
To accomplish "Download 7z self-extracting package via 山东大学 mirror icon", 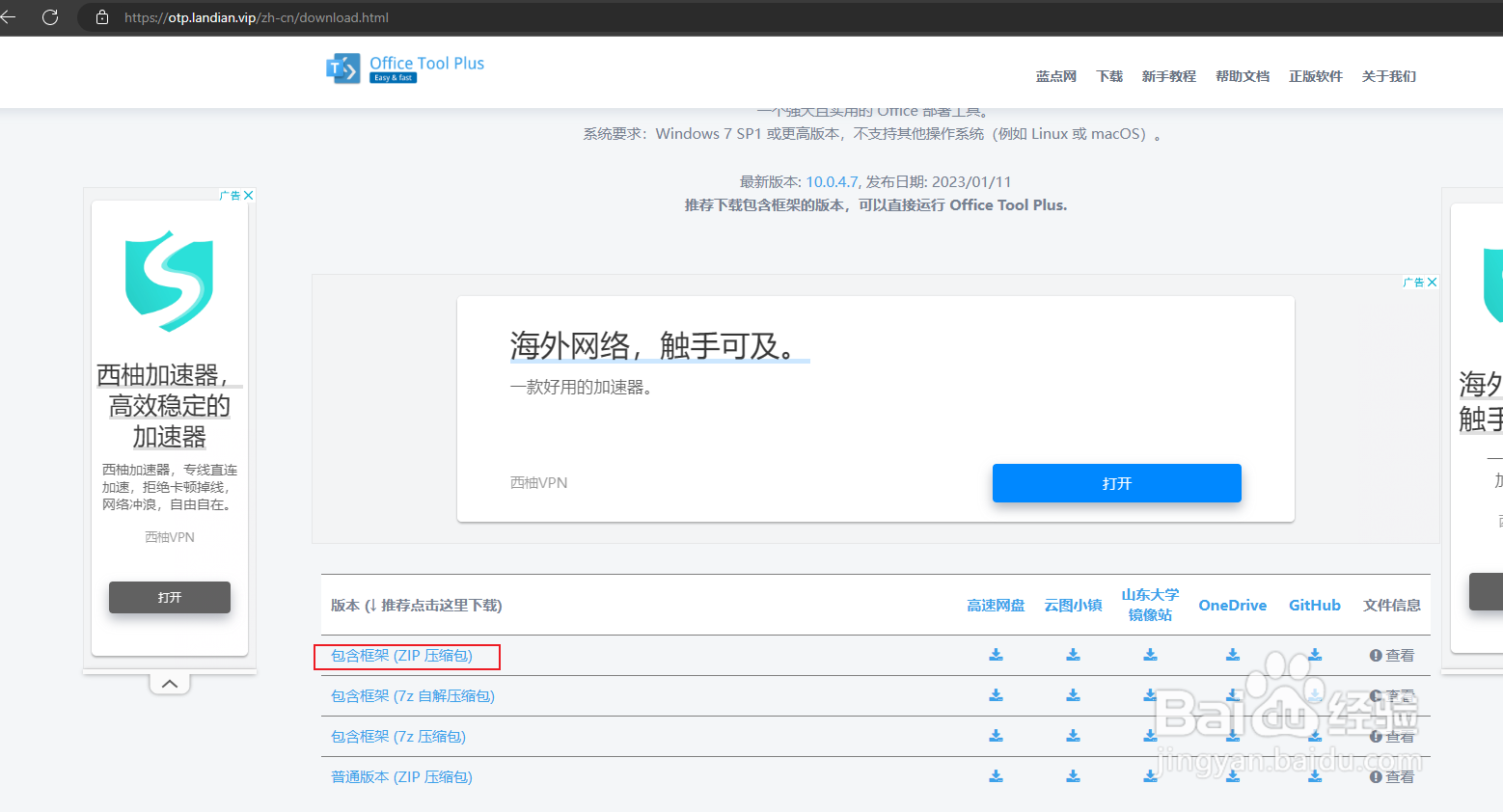I will coord(1151,695).
